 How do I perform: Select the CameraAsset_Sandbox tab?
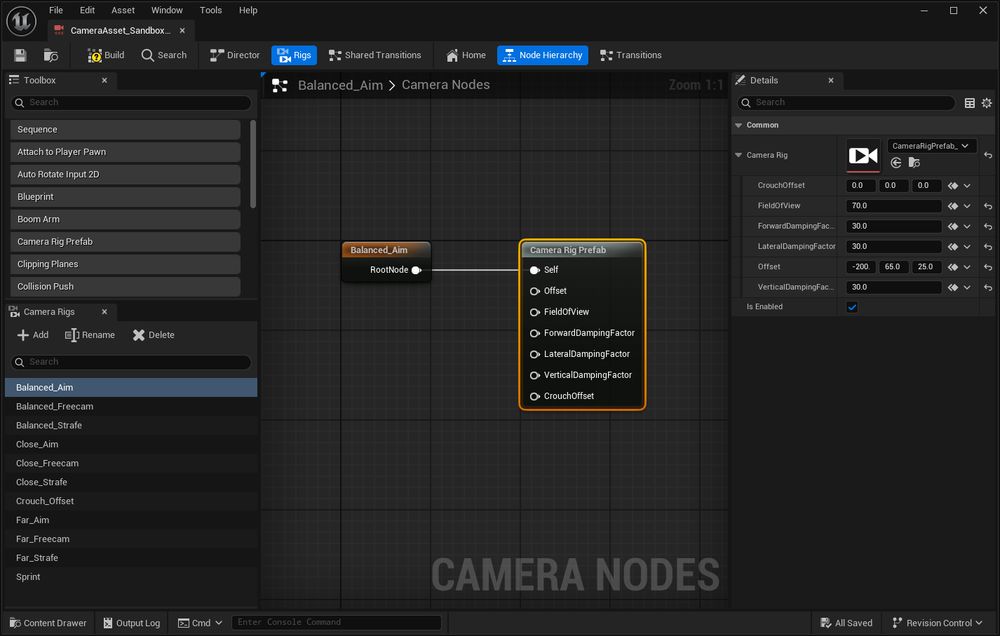pos(121,31)
